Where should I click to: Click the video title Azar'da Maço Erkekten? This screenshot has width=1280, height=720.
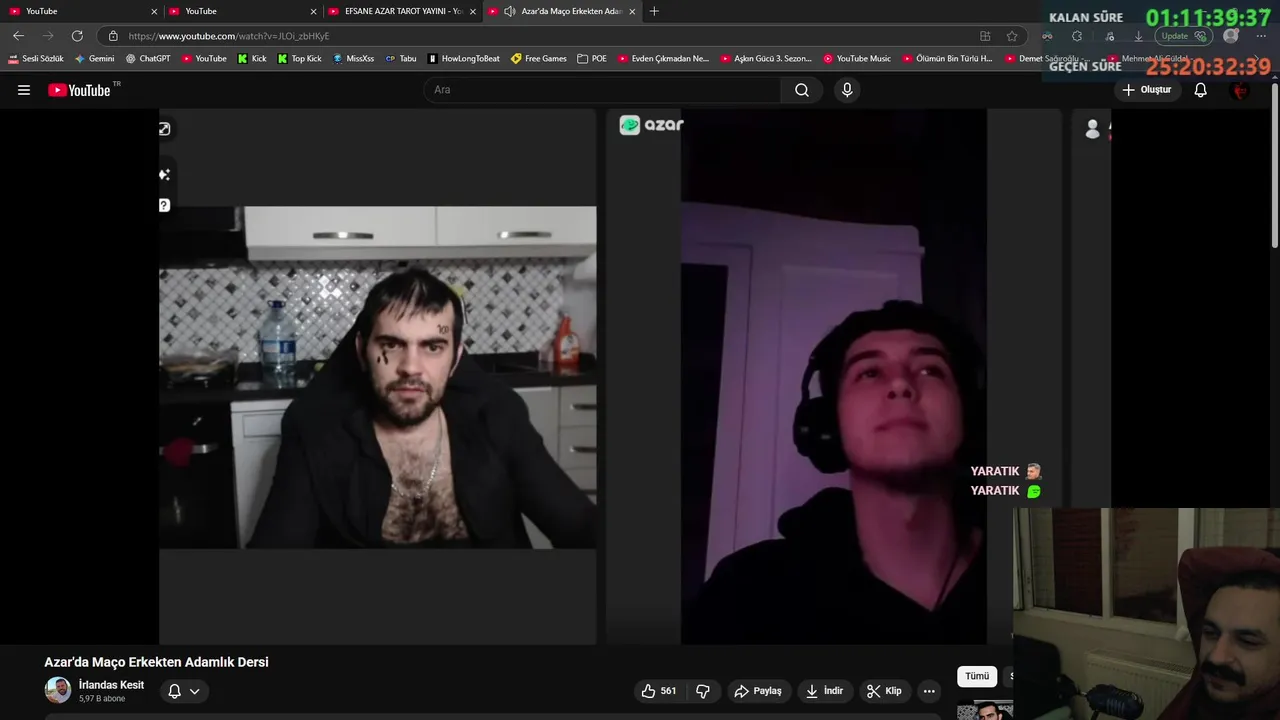[x=156, y=662]
